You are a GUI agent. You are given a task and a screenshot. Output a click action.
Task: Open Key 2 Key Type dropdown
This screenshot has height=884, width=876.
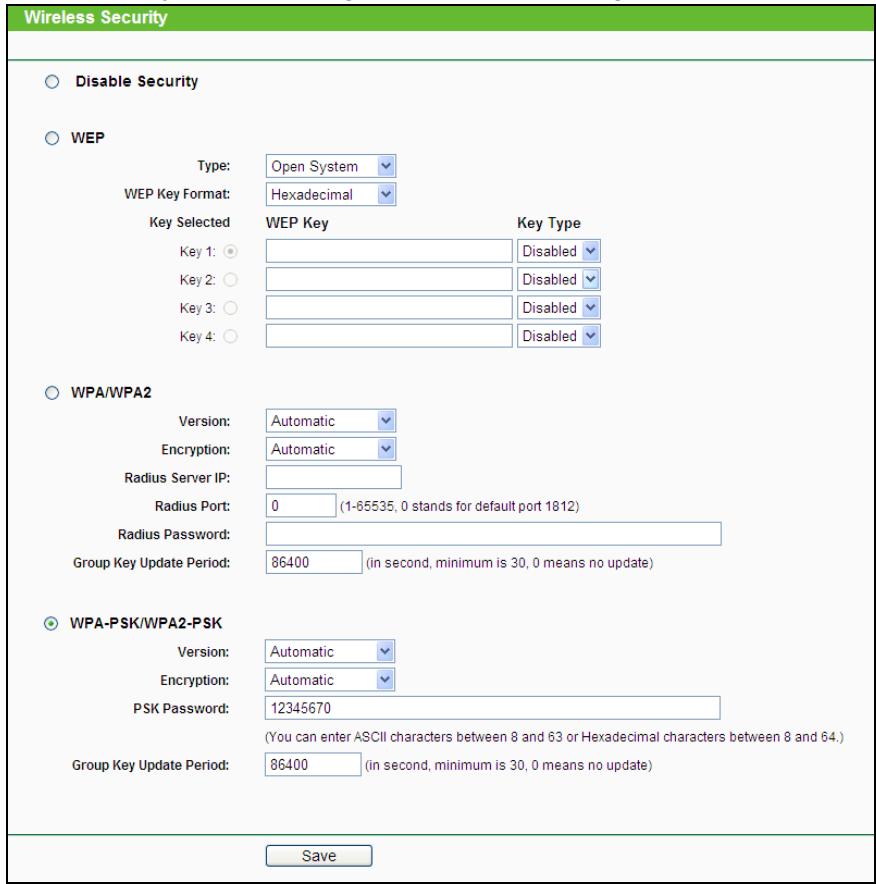560,280
